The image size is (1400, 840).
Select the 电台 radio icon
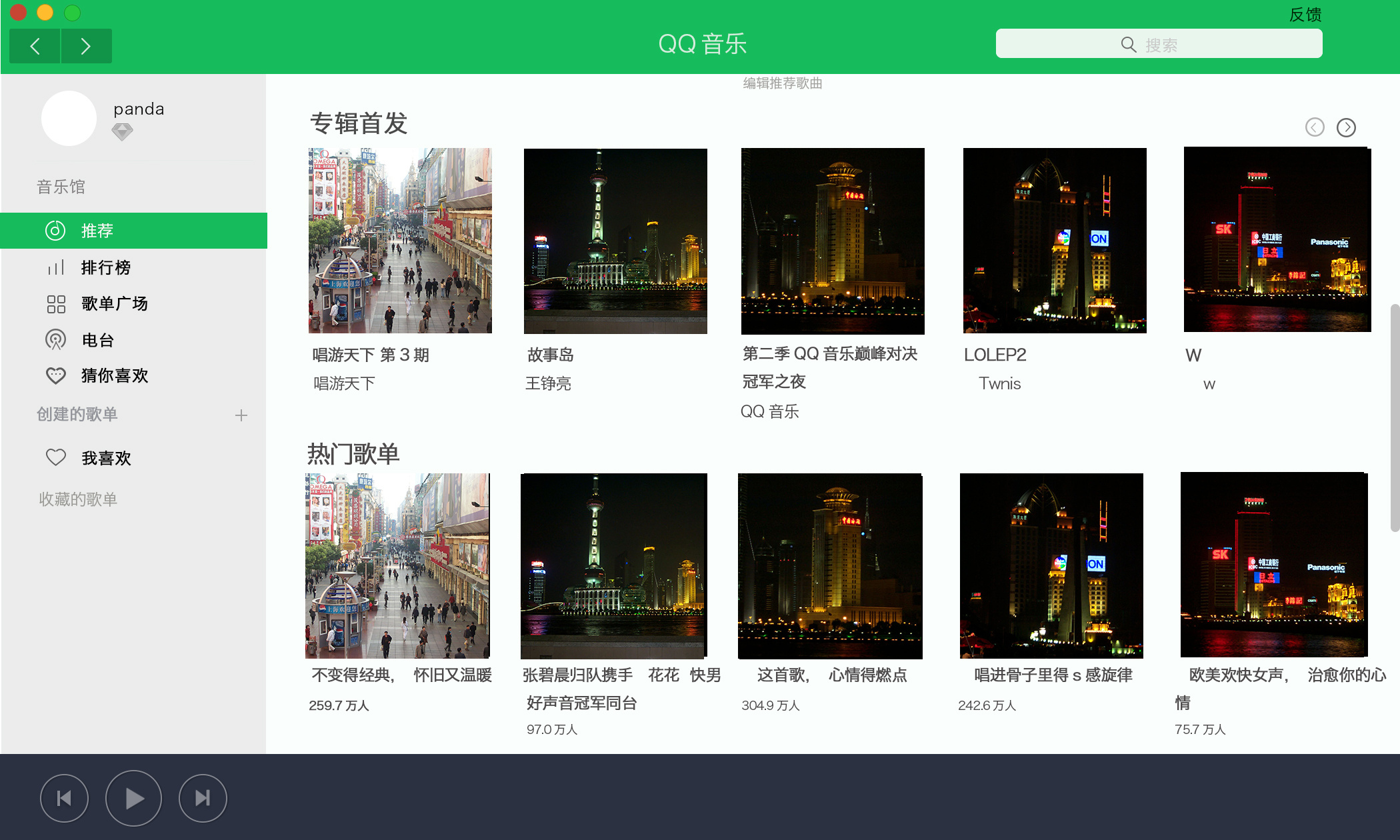click(55, 339)
